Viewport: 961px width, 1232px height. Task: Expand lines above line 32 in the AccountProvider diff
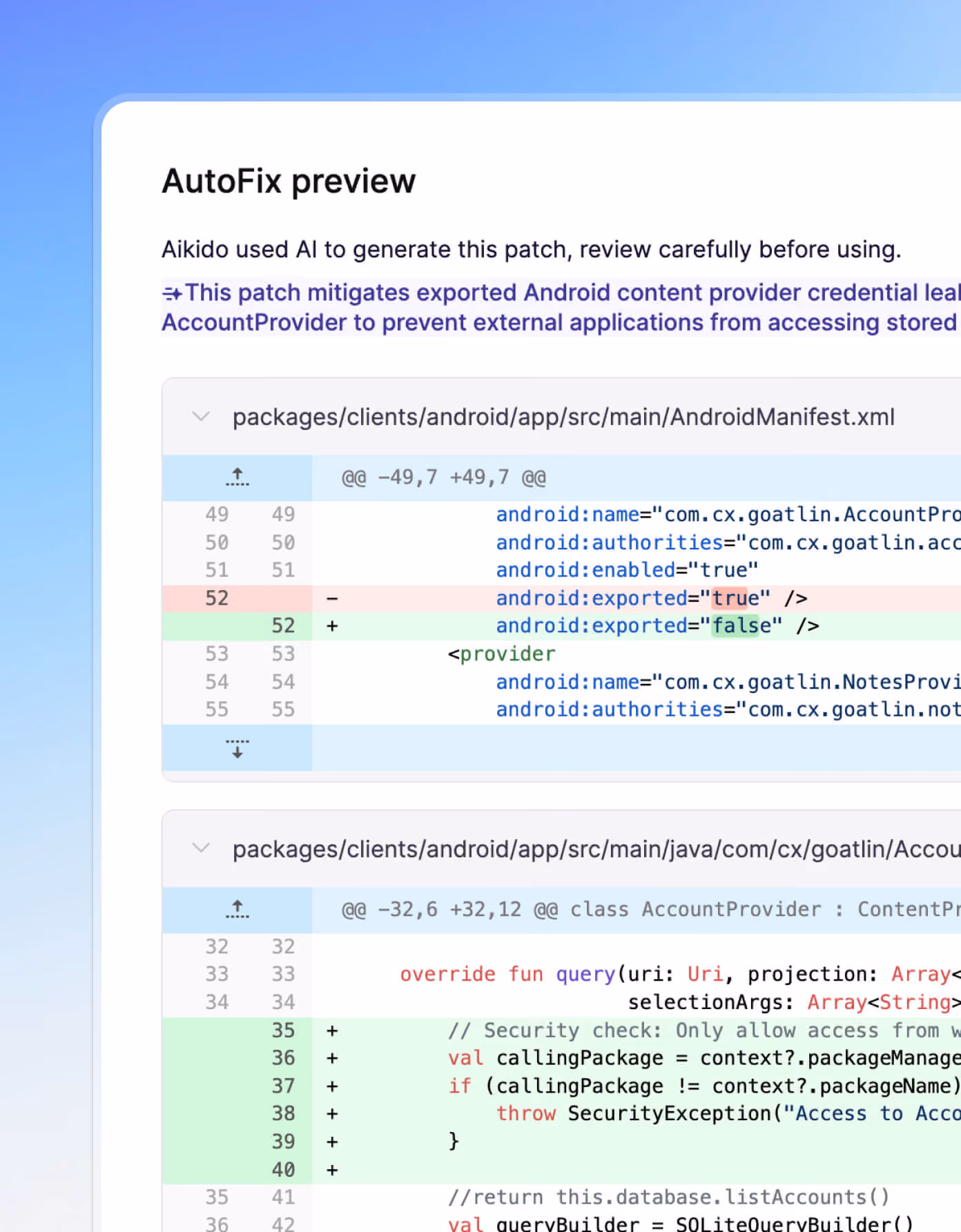coord(237,909)
